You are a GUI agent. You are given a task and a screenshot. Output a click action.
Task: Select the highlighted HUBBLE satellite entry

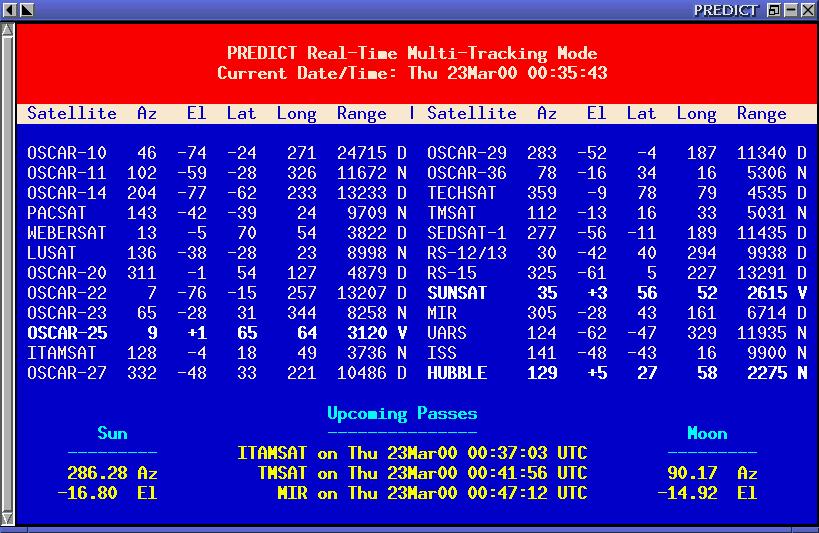(x=457, y=373)
